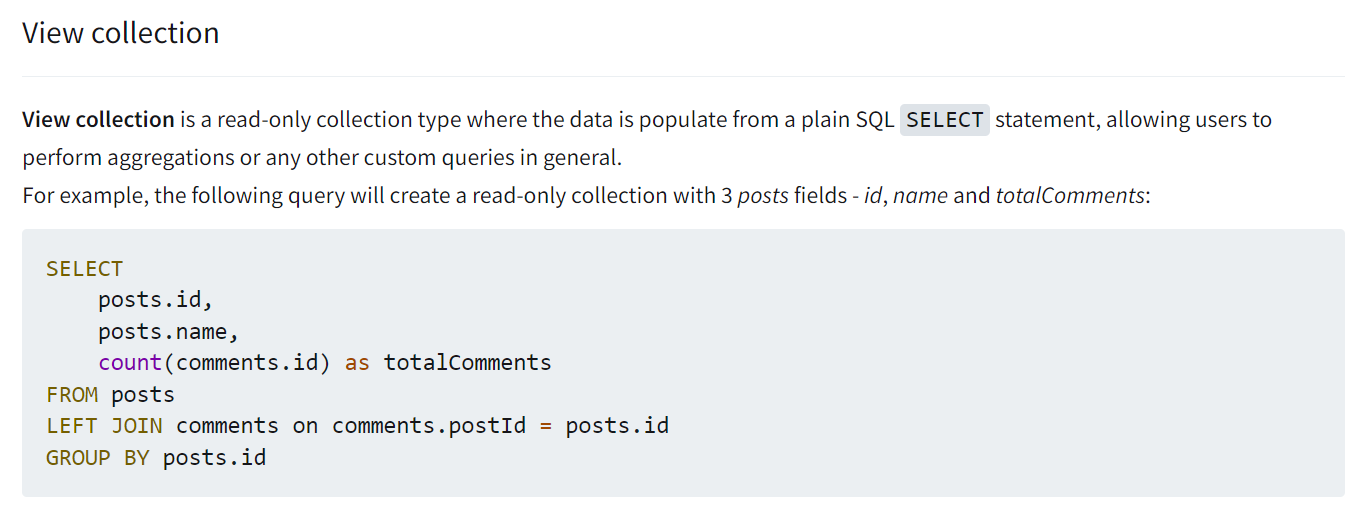The width and height of the screenshot is (1365, 517).
Task: Click the italic "posts" word in description
Action: pyautogui.click(x=763, y=195)
